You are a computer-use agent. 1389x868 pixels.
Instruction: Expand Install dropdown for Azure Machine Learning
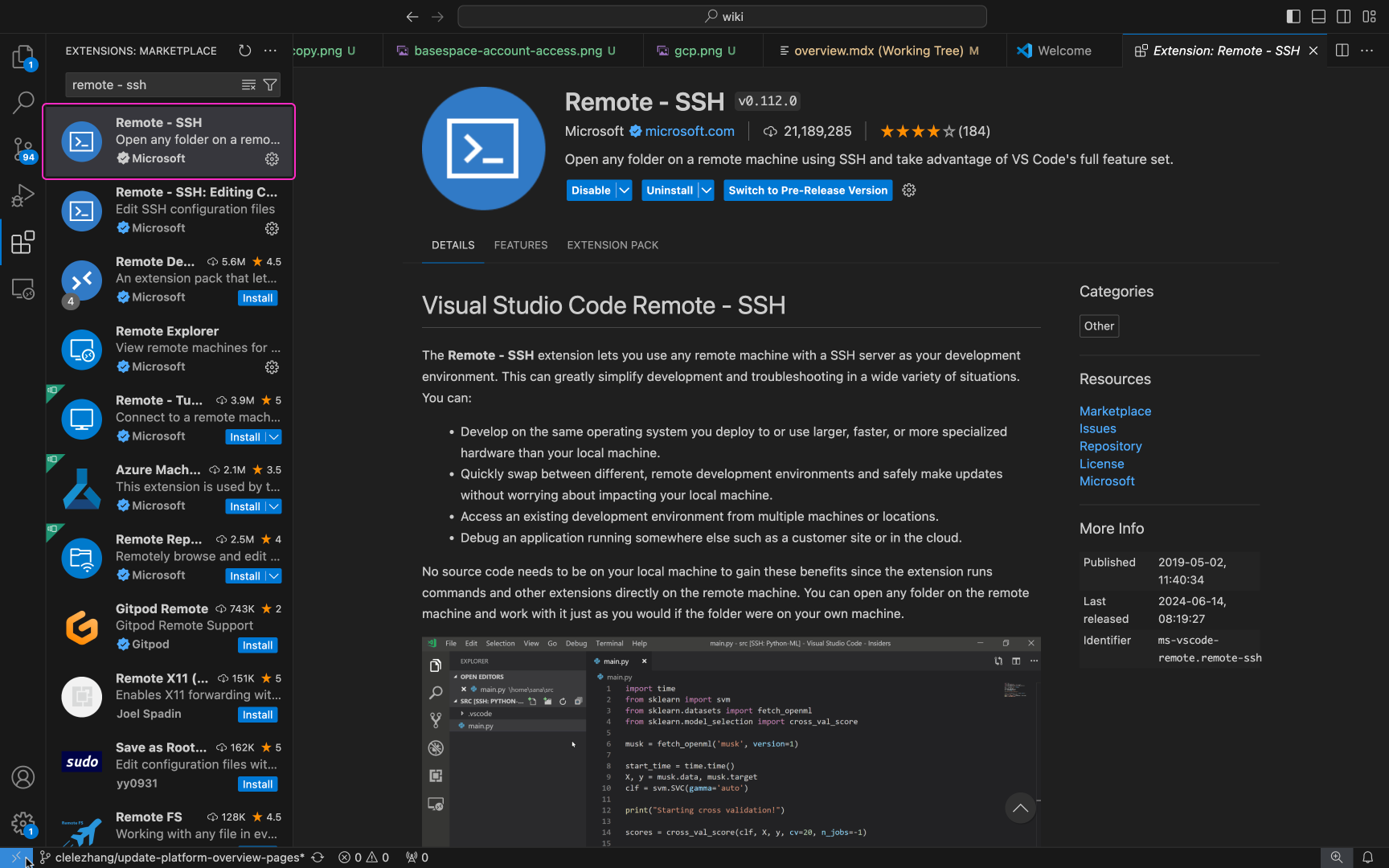(274, 506)
